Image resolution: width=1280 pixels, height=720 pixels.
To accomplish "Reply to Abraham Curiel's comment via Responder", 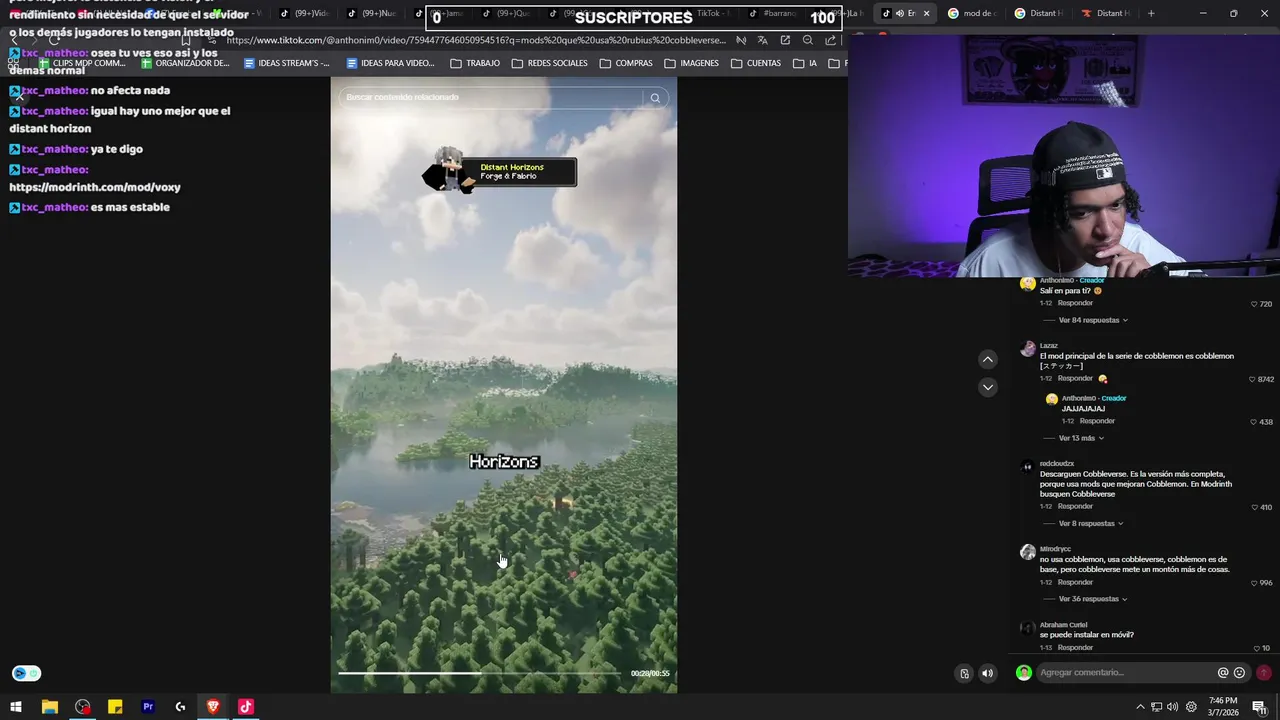I will click(x=1075, y=647).
